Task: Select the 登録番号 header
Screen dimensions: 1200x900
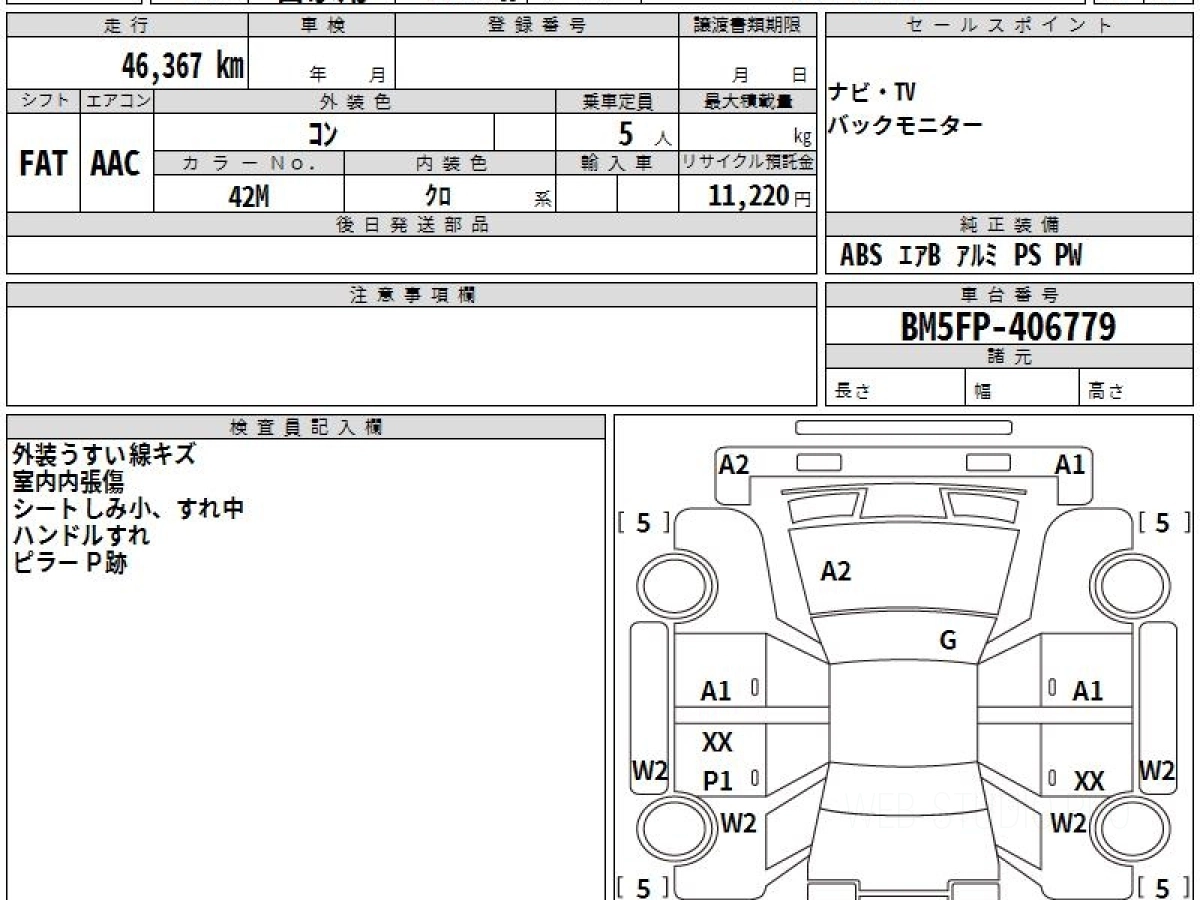Action: click(537, 26)
